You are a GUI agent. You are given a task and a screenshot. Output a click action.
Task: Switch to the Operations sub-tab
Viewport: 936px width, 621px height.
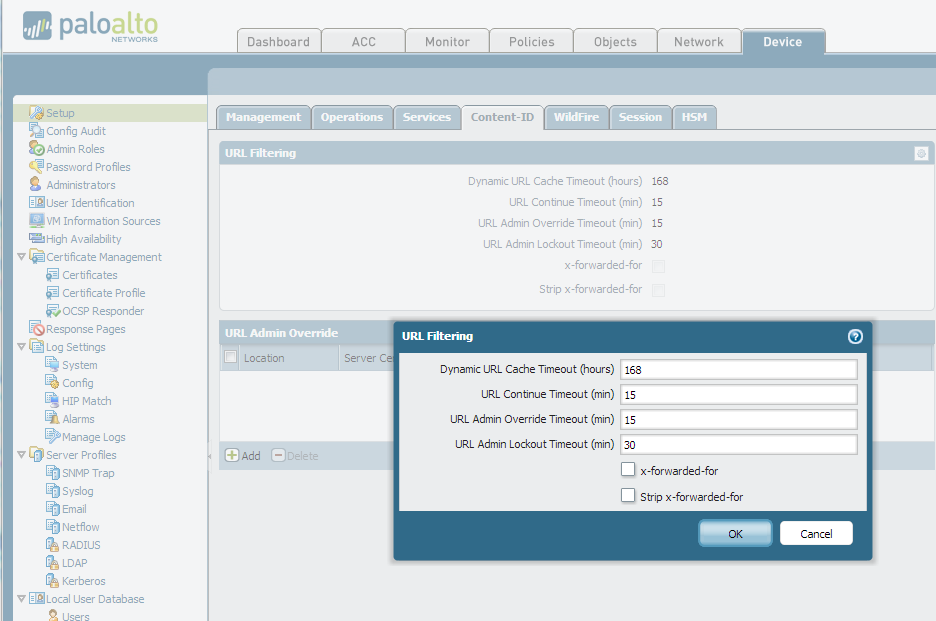(x=352, y=117)
